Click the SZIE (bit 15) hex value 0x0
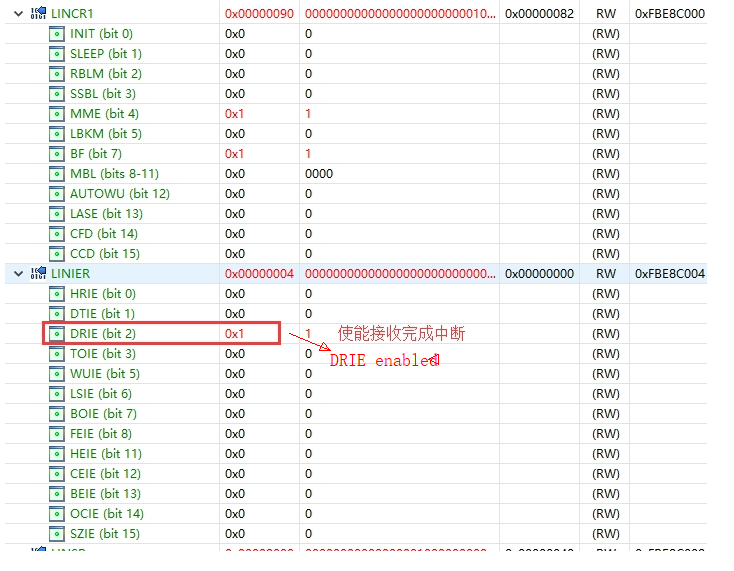 tap(235, 534)
